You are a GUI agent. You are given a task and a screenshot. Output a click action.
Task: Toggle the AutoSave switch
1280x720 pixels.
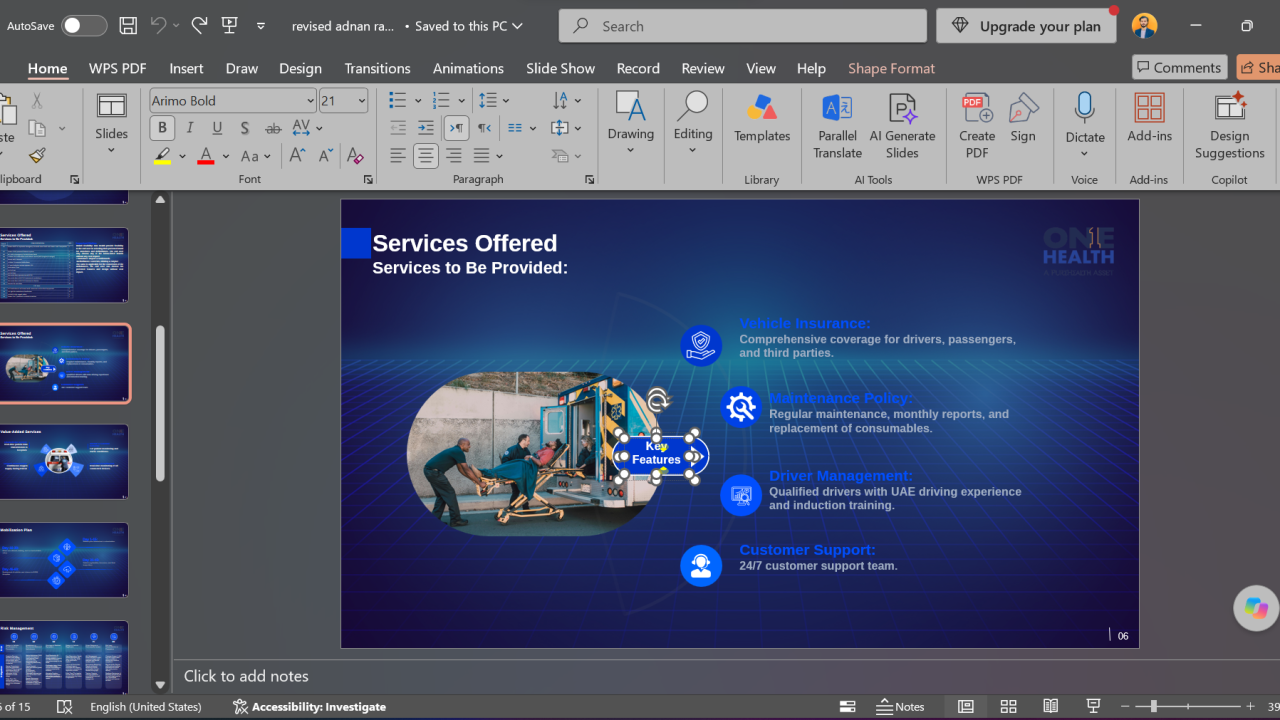pyautogui.click(x=83, y=26)
